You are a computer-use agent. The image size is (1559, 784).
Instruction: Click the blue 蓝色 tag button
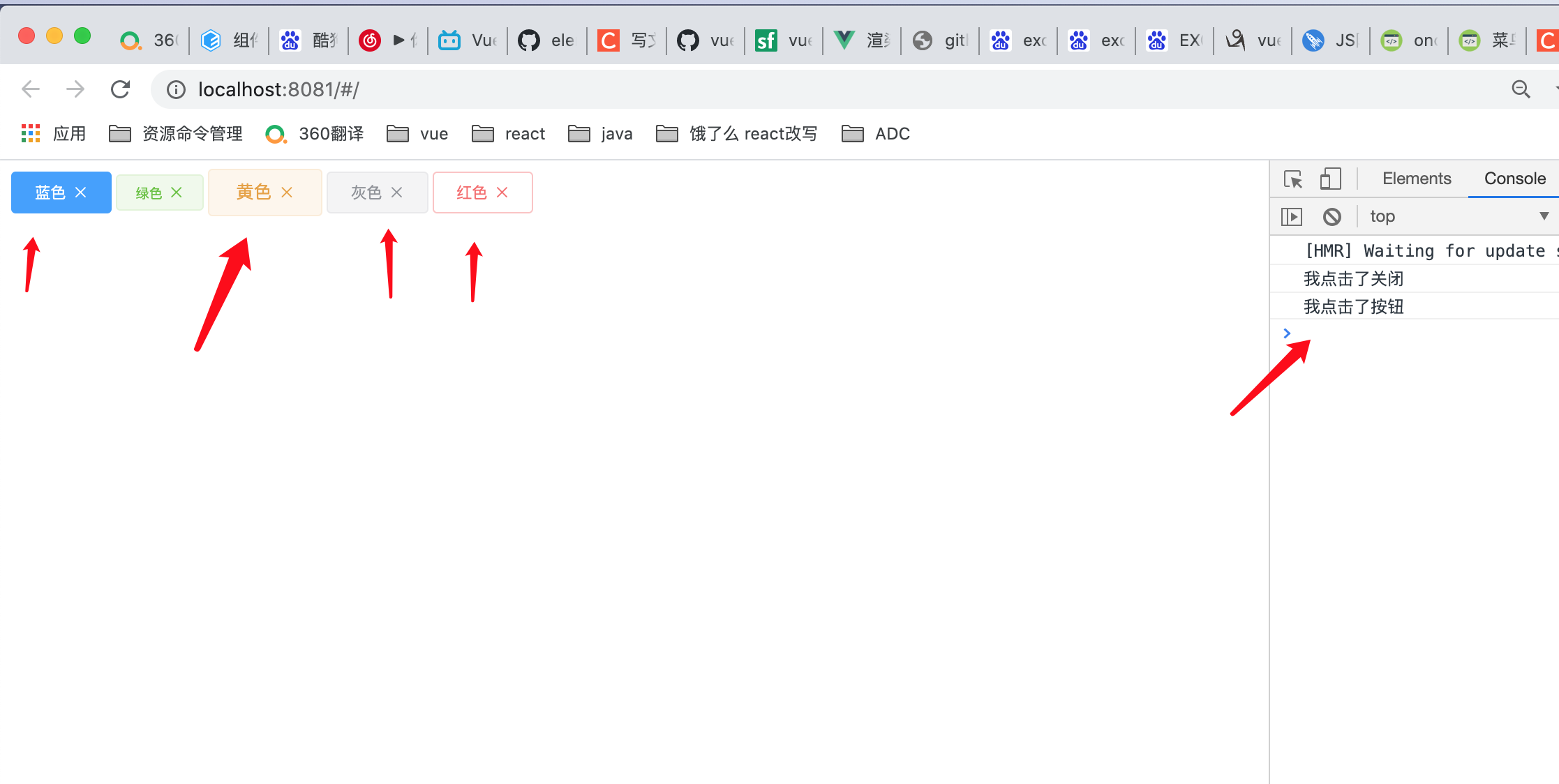pos(61,193)
